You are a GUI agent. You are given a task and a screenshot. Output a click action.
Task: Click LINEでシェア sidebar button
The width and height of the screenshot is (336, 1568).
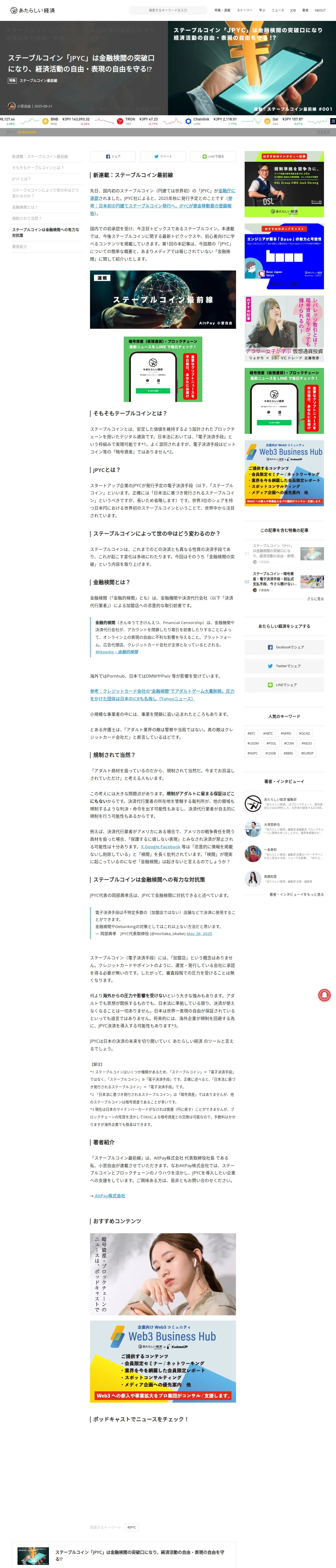coord(284,685)
